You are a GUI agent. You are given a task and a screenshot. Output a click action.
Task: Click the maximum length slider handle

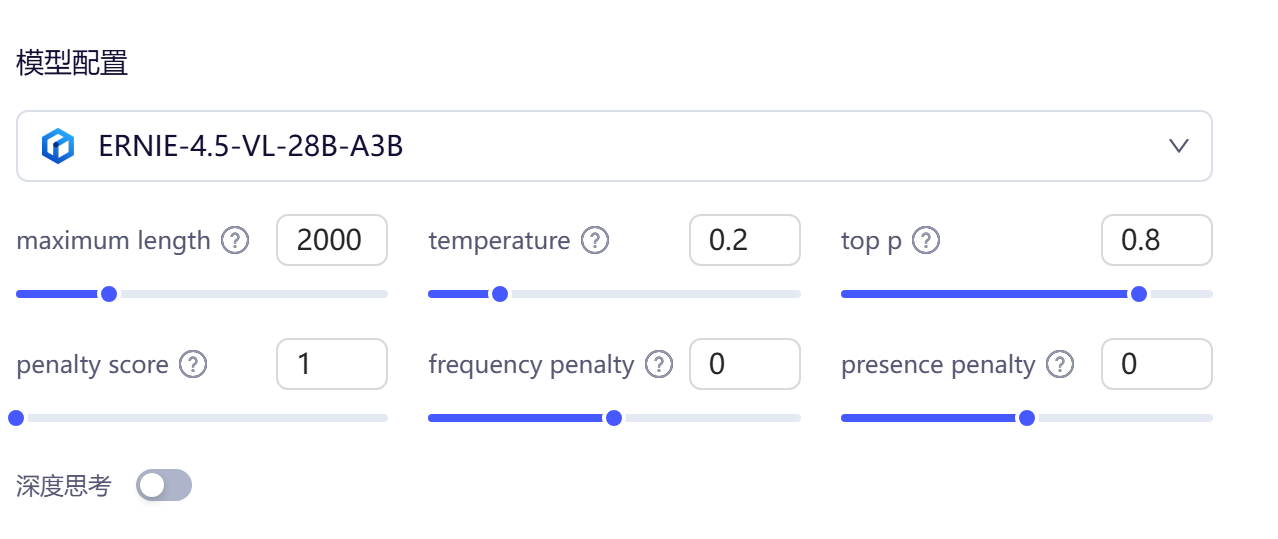pos(109,294)
